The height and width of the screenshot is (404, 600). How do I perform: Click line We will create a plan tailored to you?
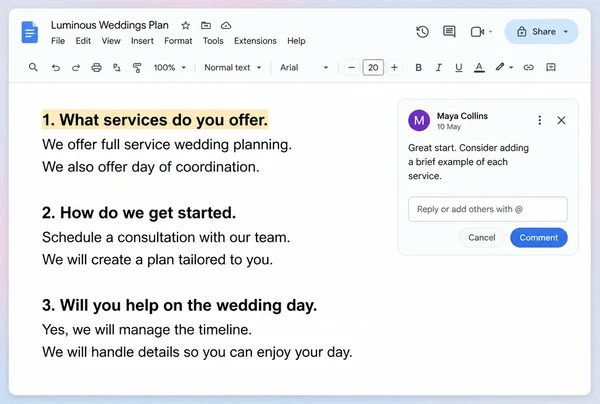tap(158, 260)
